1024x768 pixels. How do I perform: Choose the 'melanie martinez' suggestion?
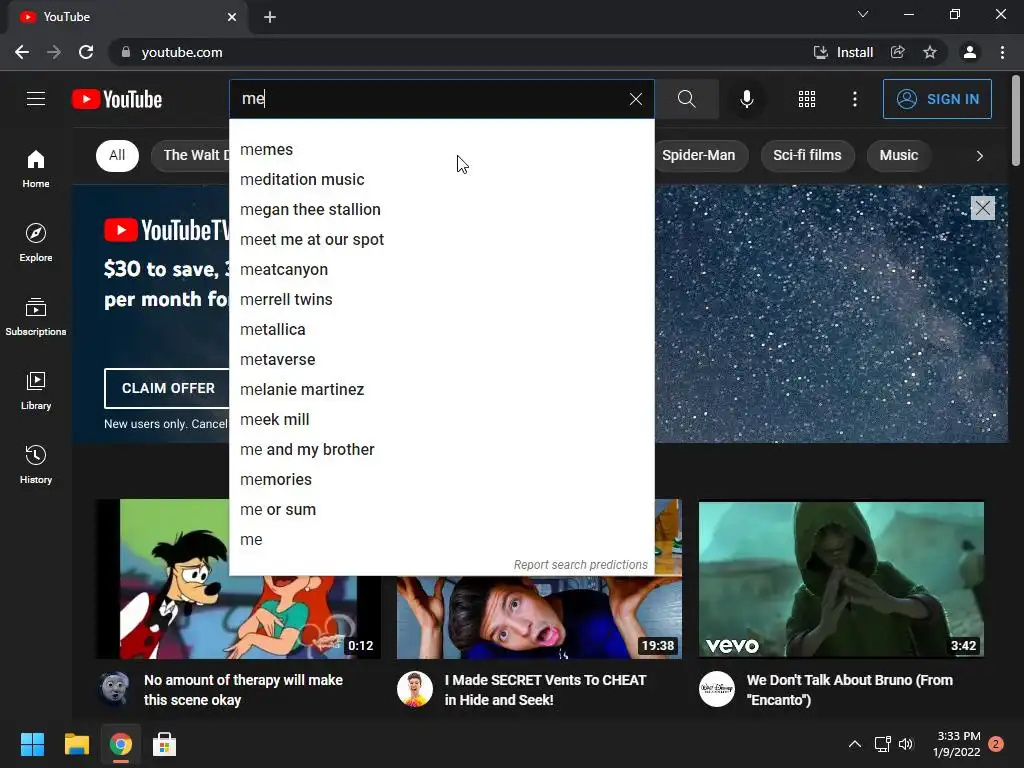click(441, 390)
